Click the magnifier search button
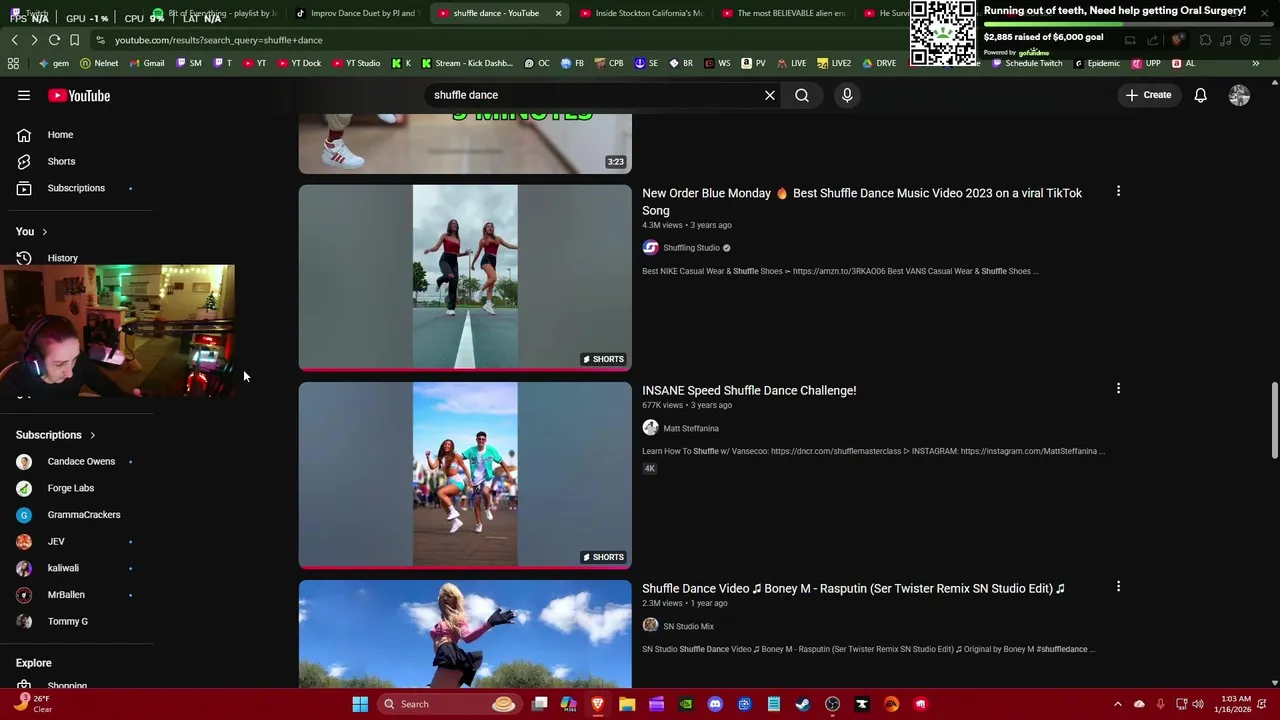This screenshot has width=1280, height=720. click(x=802, y=95)
